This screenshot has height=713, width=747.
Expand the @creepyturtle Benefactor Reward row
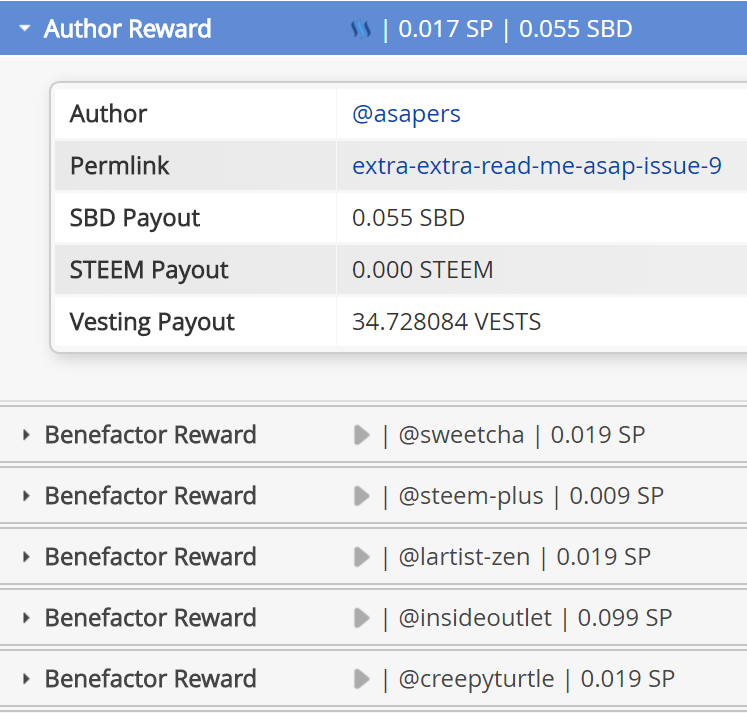click(26, 680)
